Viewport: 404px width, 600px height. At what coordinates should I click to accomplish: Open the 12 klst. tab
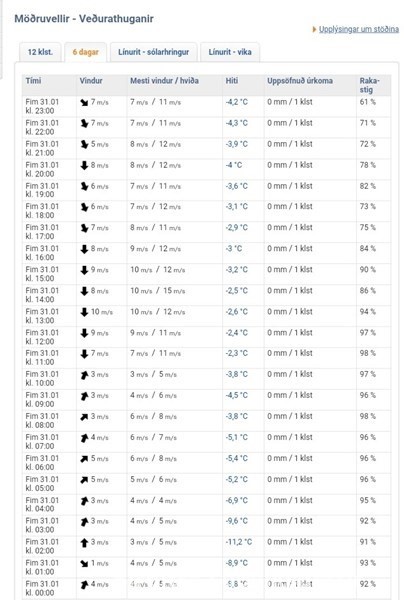[40, 52]
